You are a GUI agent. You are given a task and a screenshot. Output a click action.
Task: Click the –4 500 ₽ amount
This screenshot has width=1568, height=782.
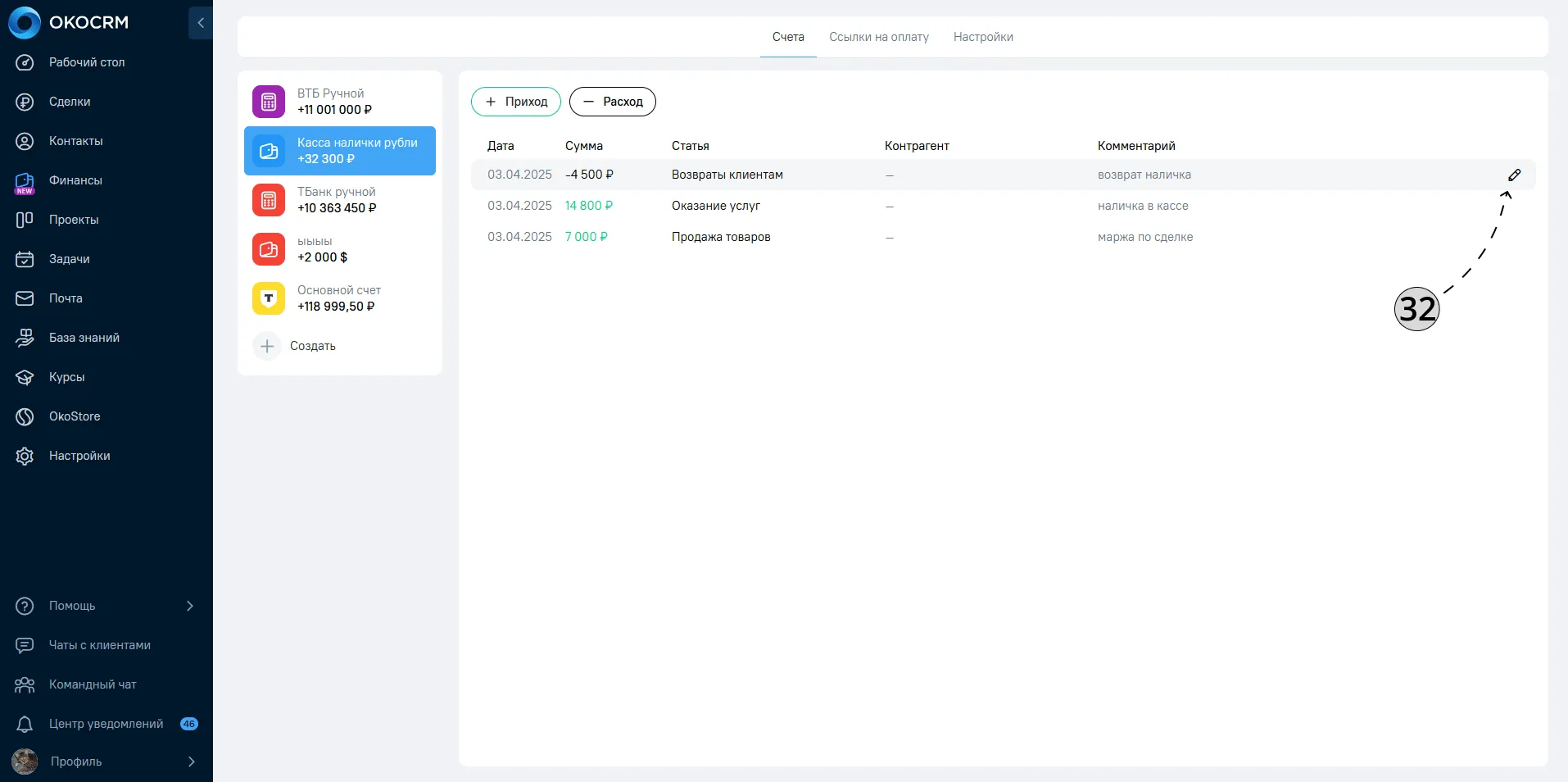[589, 175]
